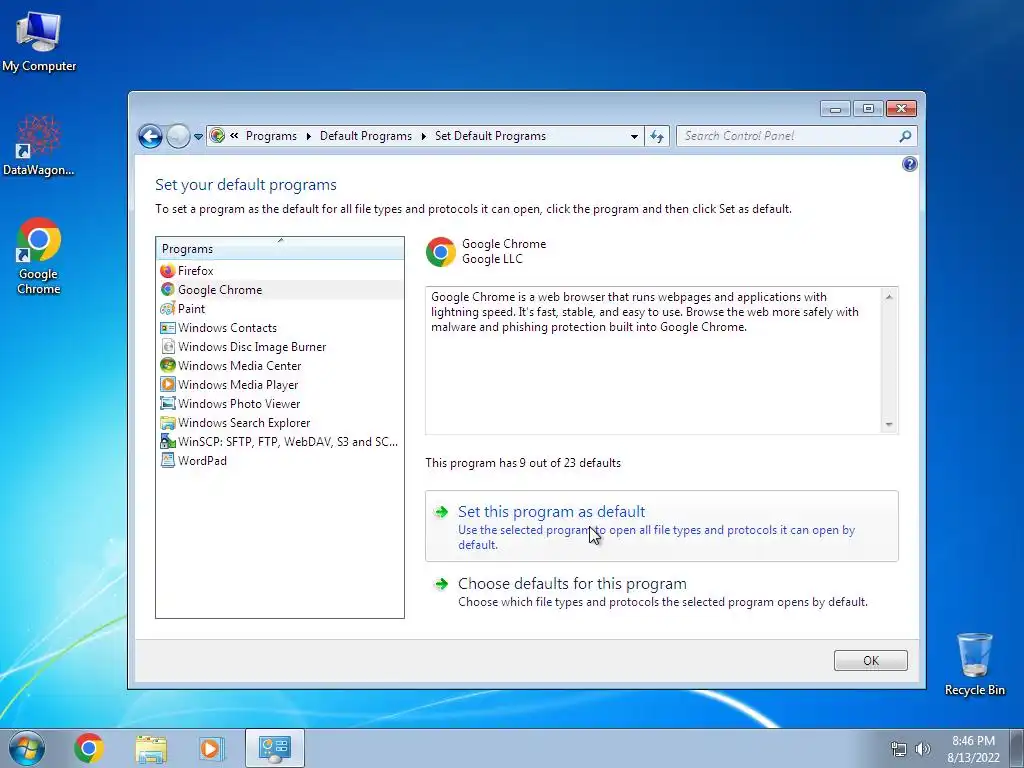Image resolution: width=1024 pixels, height=768 pixels.
Task: Click Choose defaults for this program
Action: 662,592
